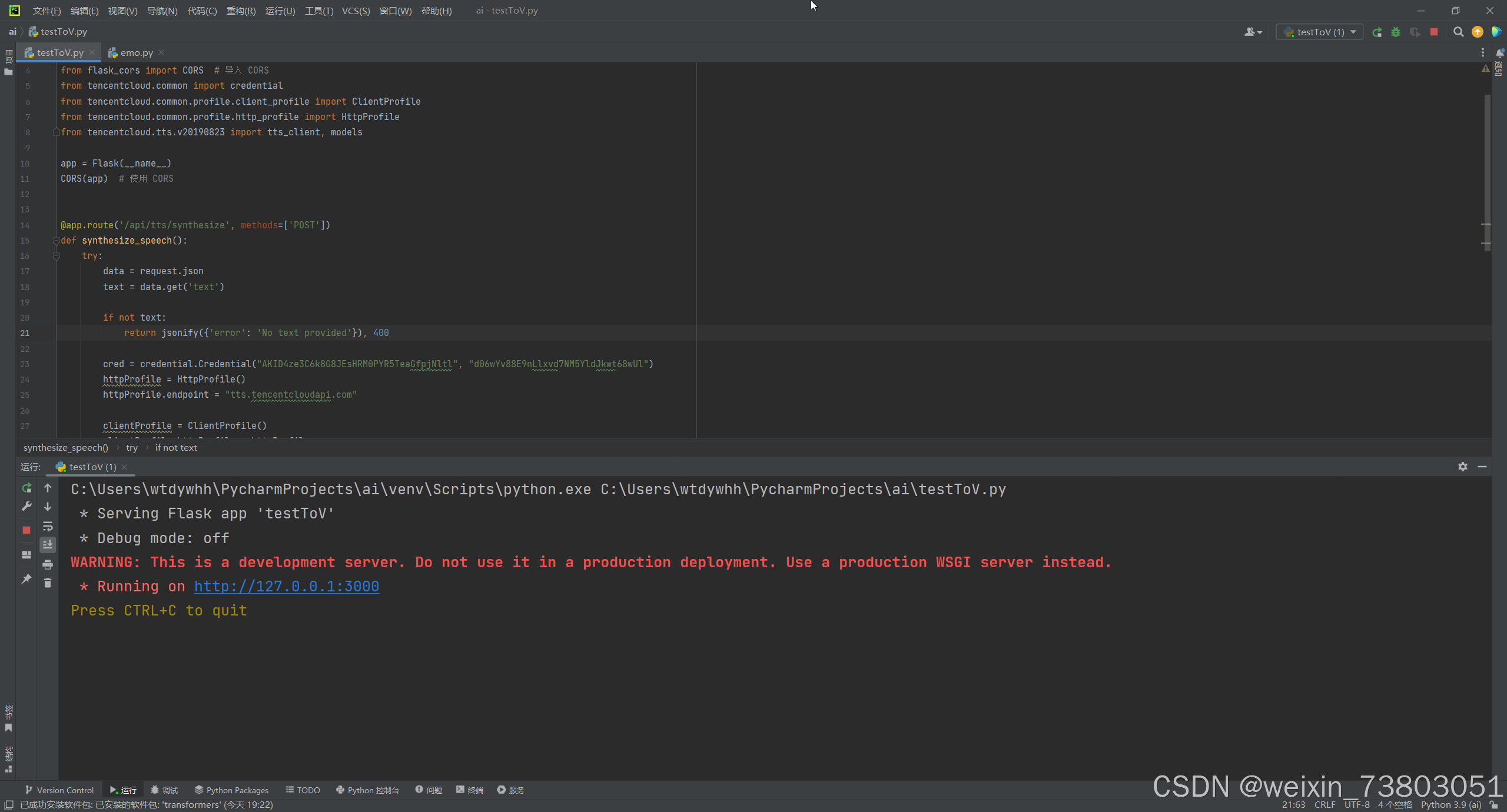Stop the run with the top toolbar stop button
The height and width of the screenshot is (812, 1507).
tap(1434, 32)
